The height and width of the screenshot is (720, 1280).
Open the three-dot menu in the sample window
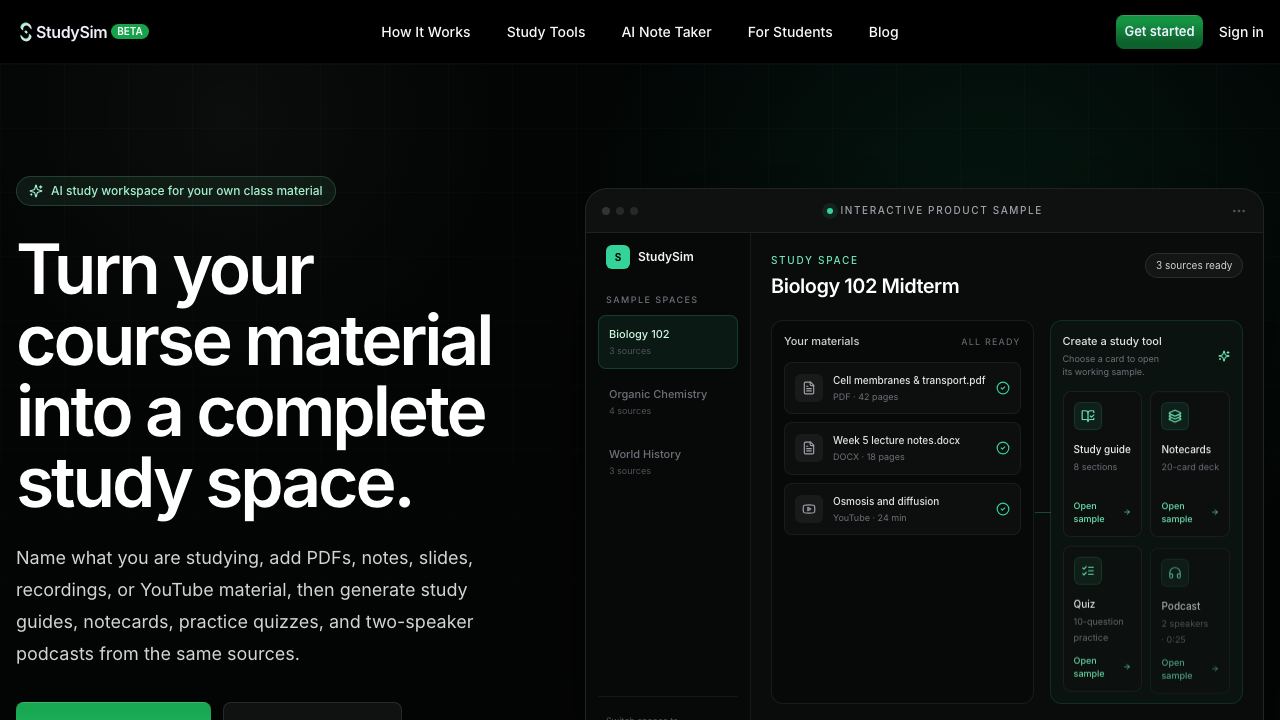click(x=1239, y=211)
